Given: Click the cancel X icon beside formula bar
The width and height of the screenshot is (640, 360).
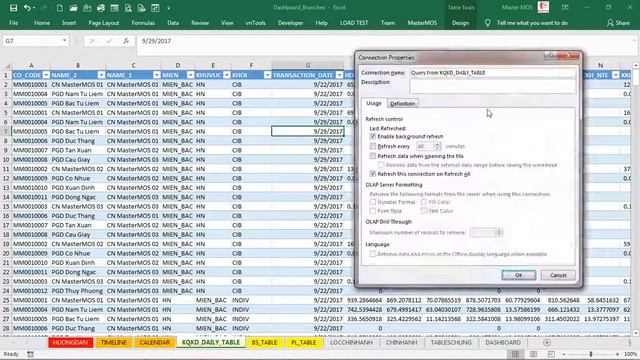Looking at the screenshot, I should 92,41.
